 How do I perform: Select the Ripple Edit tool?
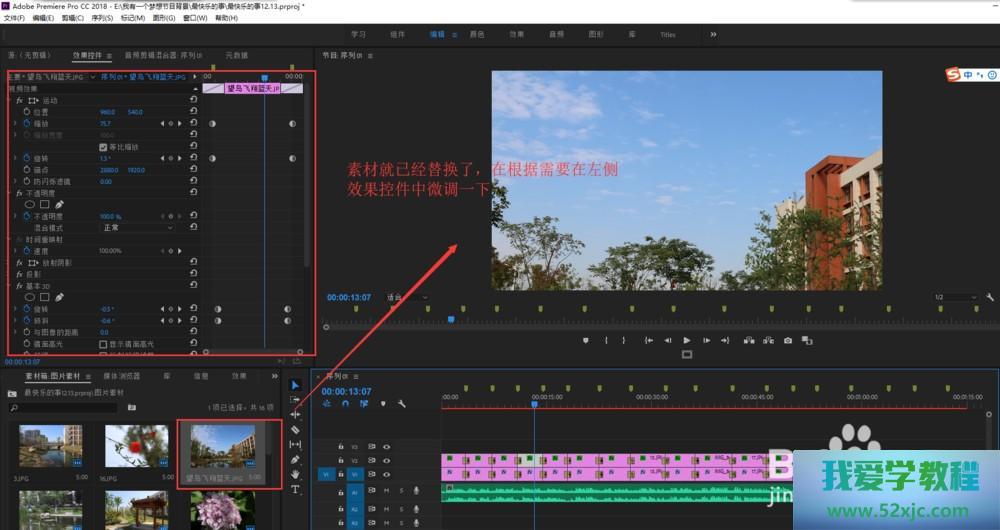coord(295,414)
